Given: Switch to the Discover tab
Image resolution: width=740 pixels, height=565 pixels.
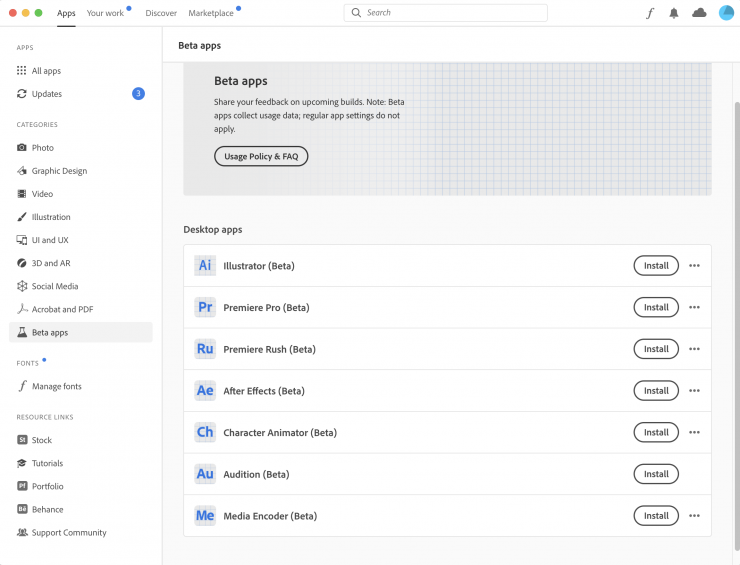Looking at the screenshot, I should (161, 13).
